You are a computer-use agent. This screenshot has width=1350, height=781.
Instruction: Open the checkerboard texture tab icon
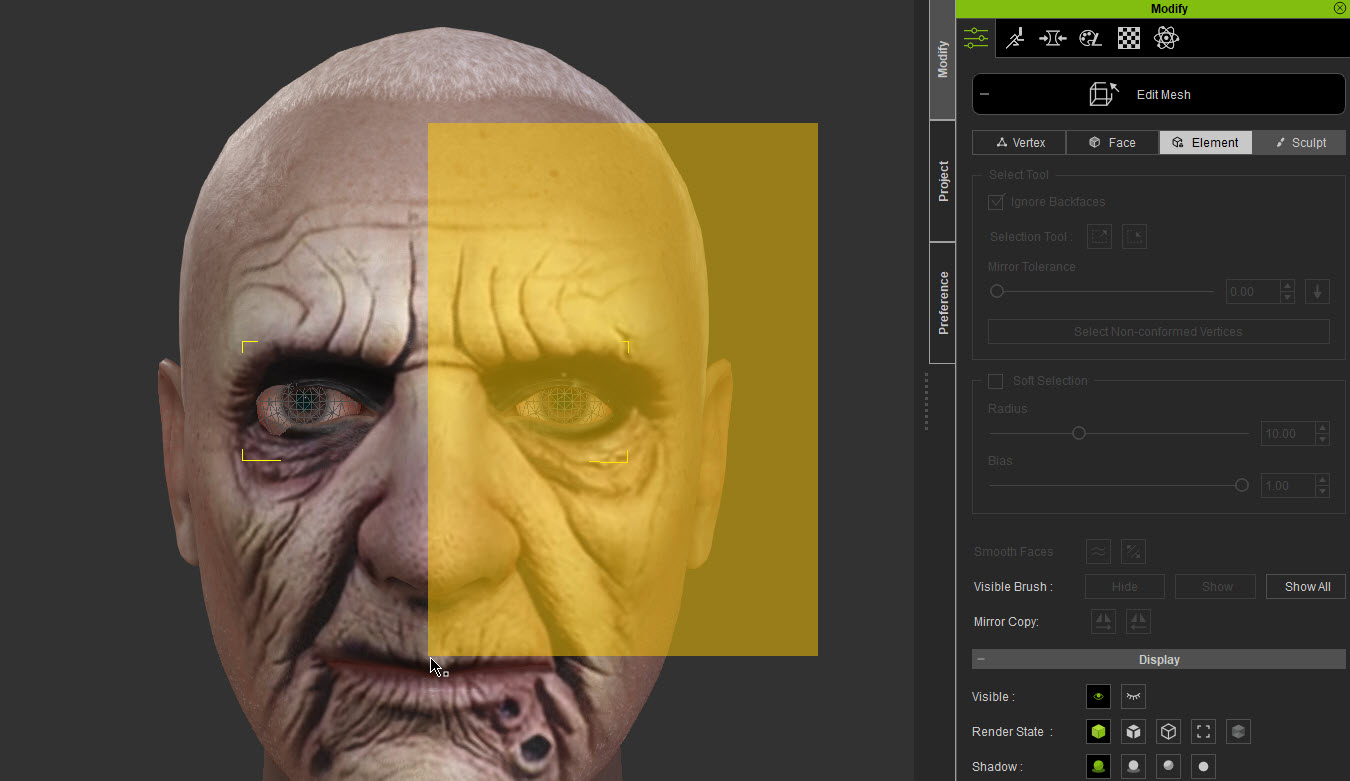[x=1128, y=38]
